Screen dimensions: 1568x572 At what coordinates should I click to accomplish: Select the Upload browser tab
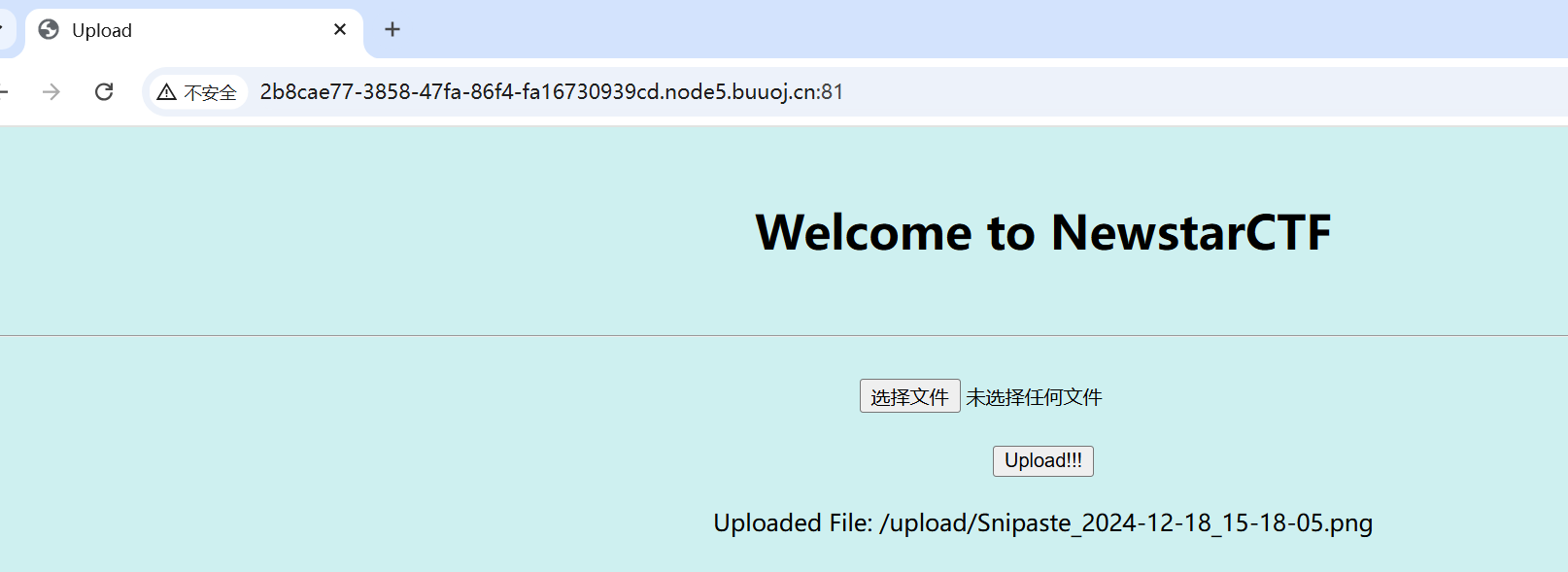194,30
